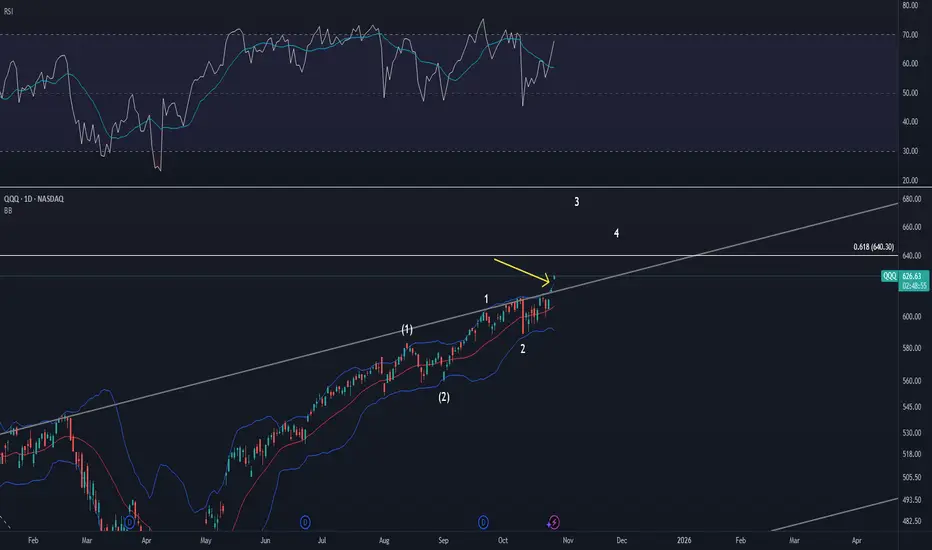Select the wave label (2) in parentheses

444,397
